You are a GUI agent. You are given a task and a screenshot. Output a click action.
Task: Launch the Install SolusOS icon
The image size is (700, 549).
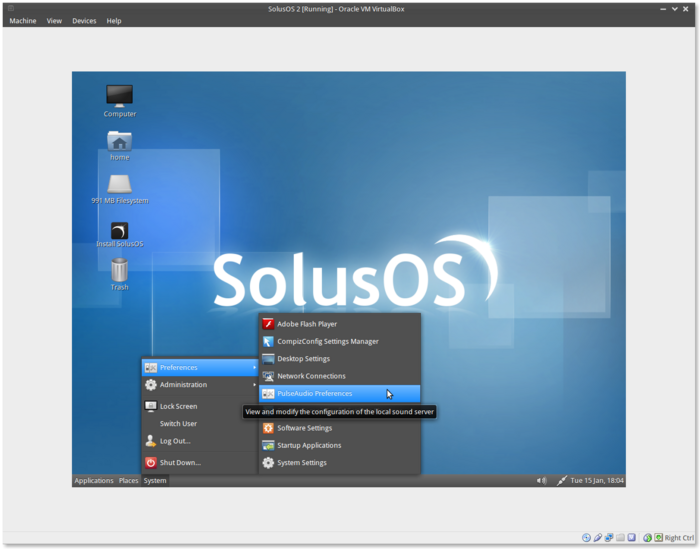(x=119, y=231)
